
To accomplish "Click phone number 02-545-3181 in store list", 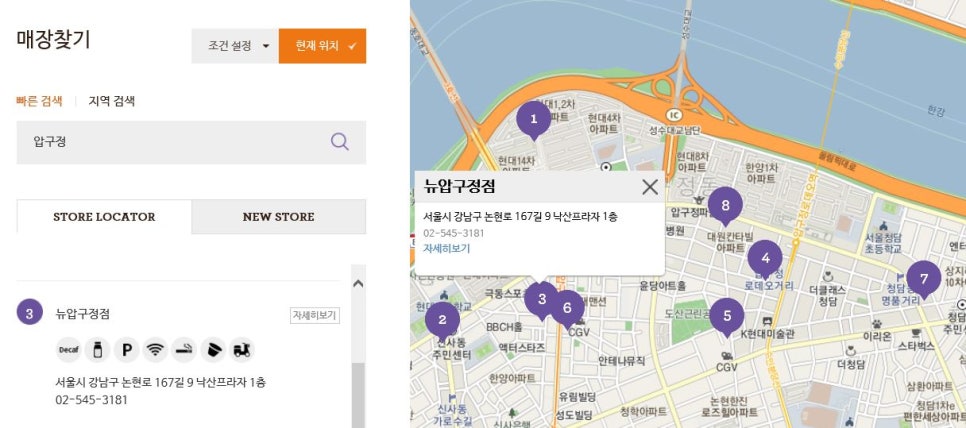I will [x=91, y=400].
